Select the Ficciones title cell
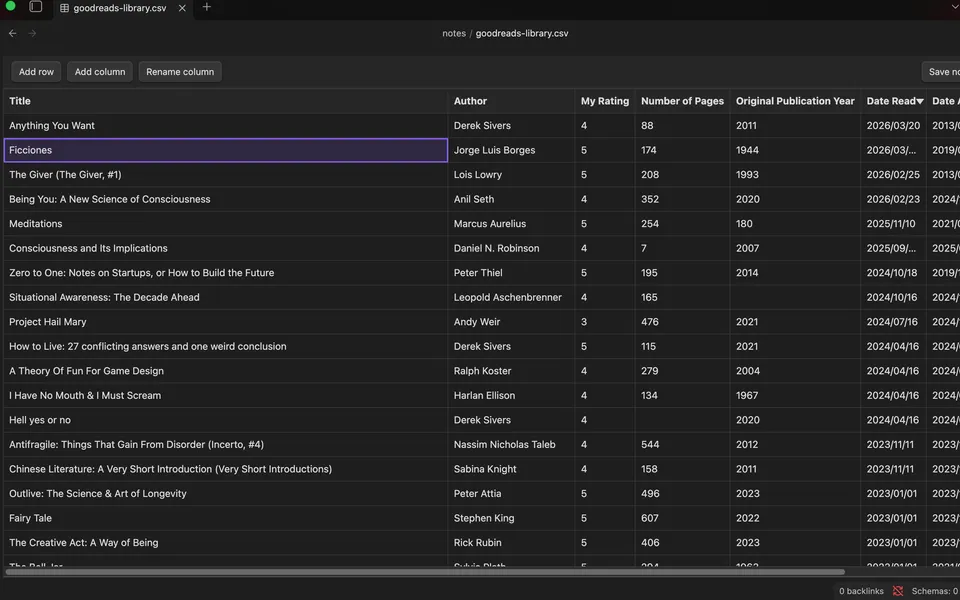Image resolution: width=960 pixels, height=600 pixels. [226, 150]
